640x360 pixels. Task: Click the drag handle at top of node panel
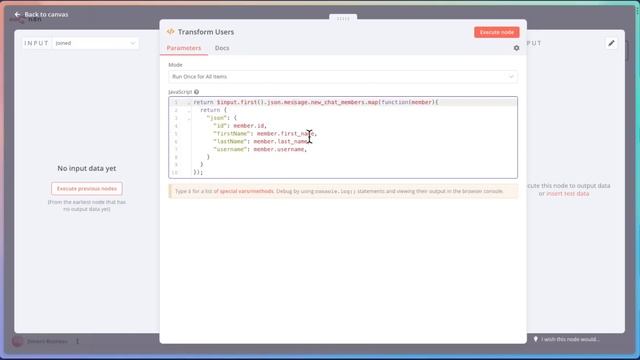pyautogui.click(x=343, y=18)
